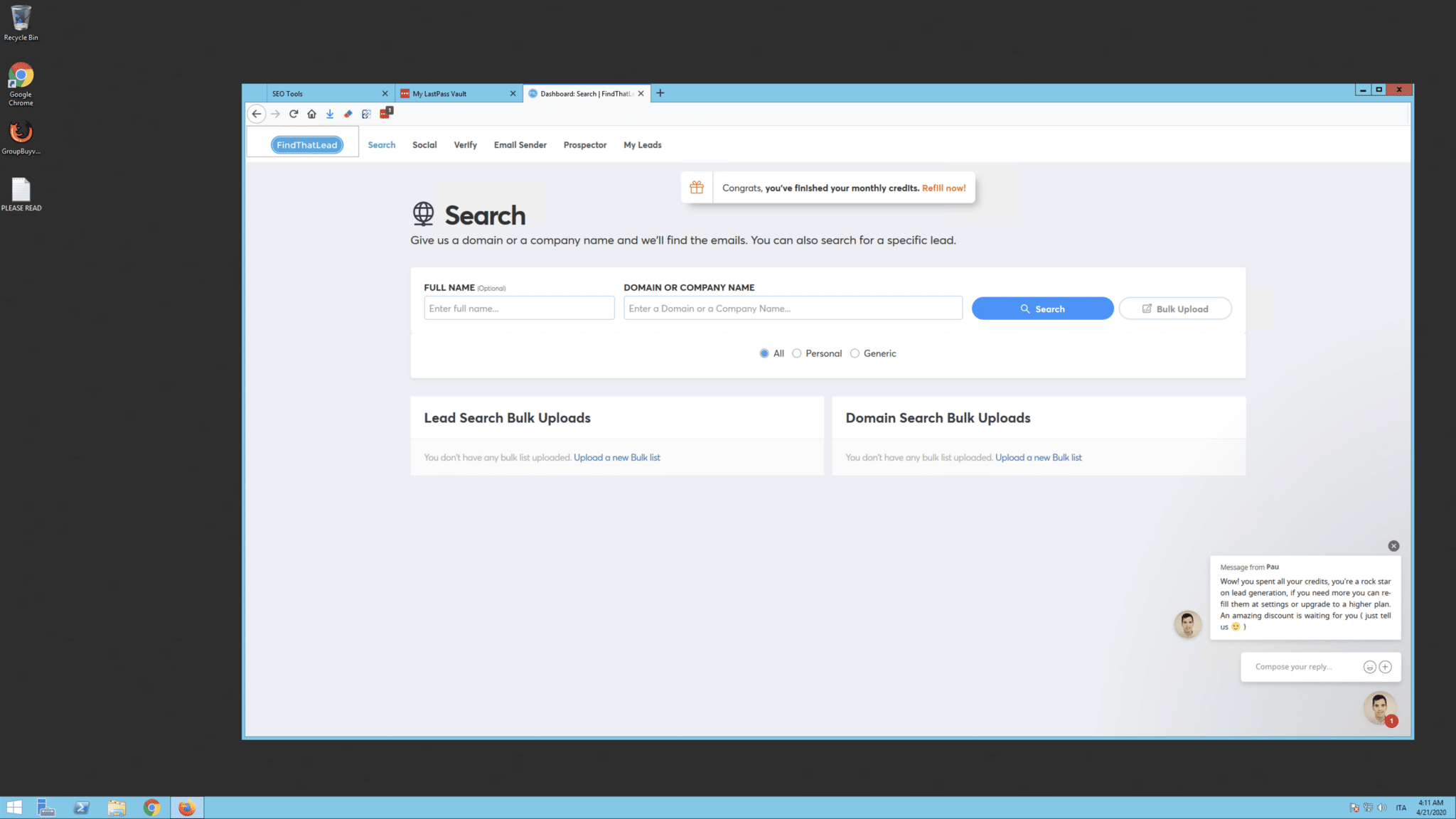Click the globe icon beside Search heading
Image resolution: width=1456 pixels, height=819 pixels.
[423, 213]
